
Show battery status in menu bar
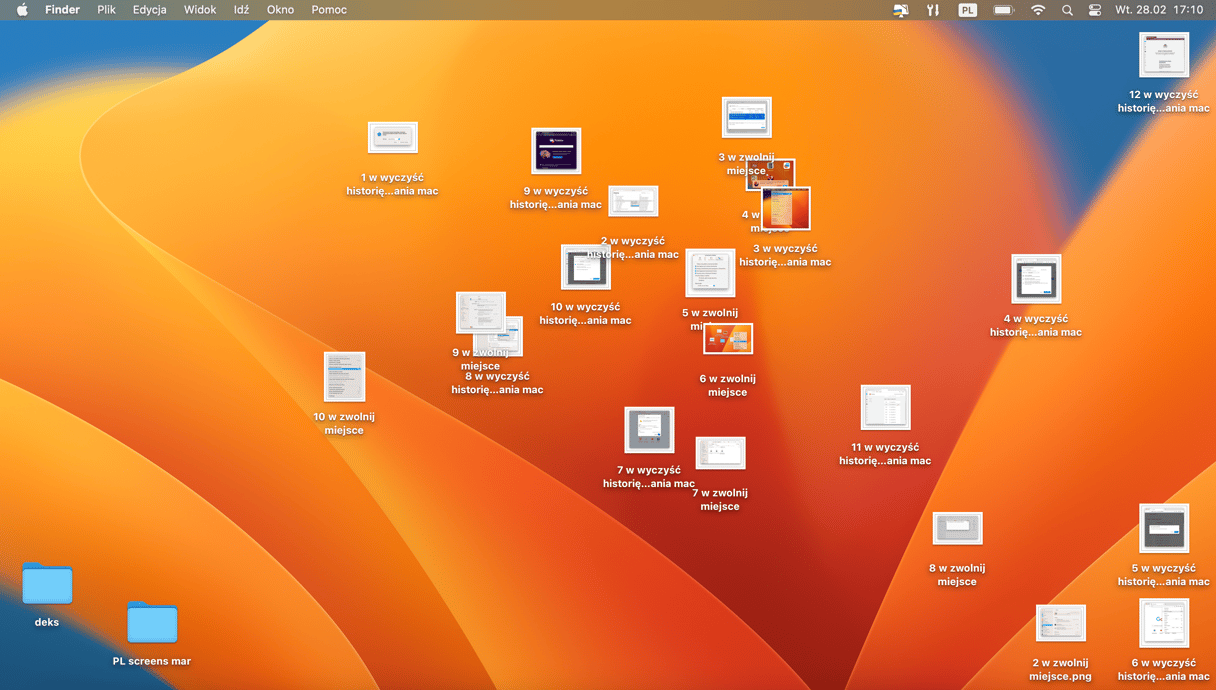pos(1003,10)
